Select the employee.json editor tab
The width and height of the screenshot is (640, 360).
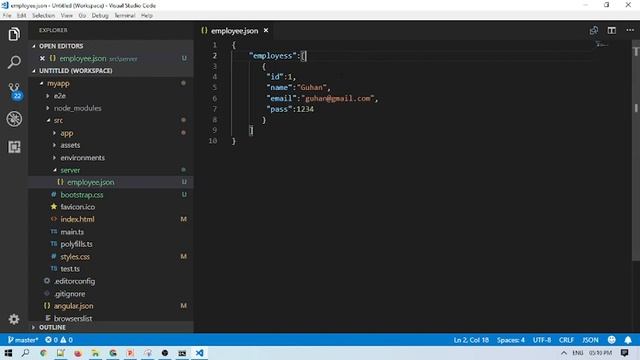[234, 31]
